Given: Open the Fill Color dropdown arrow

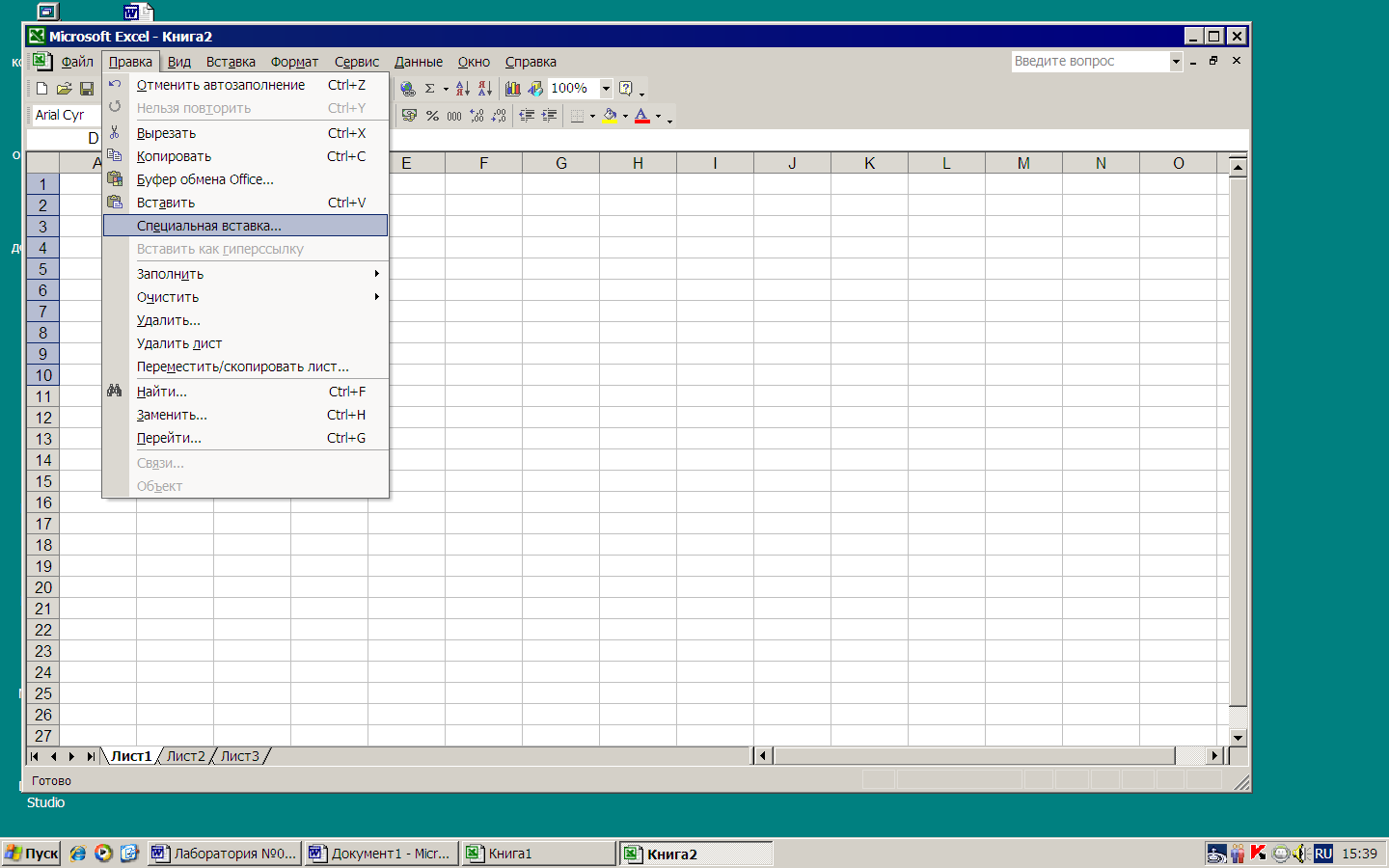Looking at the screenshot, I should tap(625, 116).
